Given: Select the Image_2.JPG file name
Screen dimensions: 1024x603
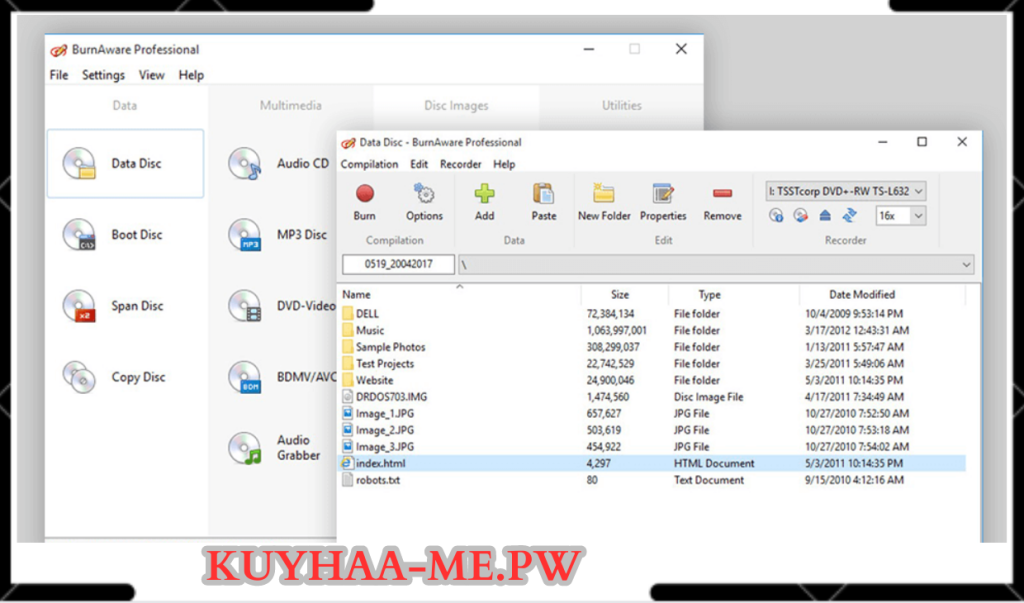Looking at the screenshot, I should [385, 431].
